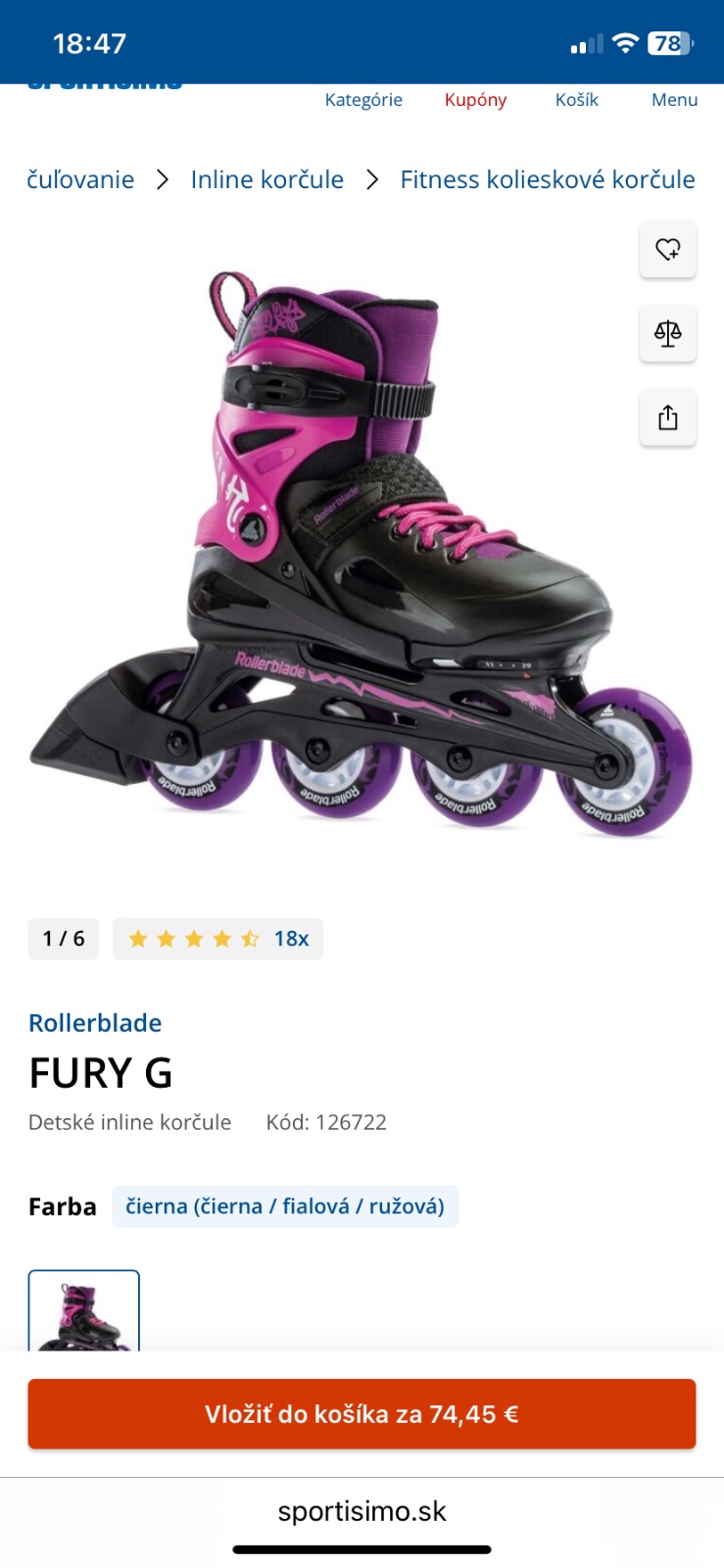Tap the battery indicator showing 78
The width and height of the screenshot is (724, 1568).
coord(670,43)
